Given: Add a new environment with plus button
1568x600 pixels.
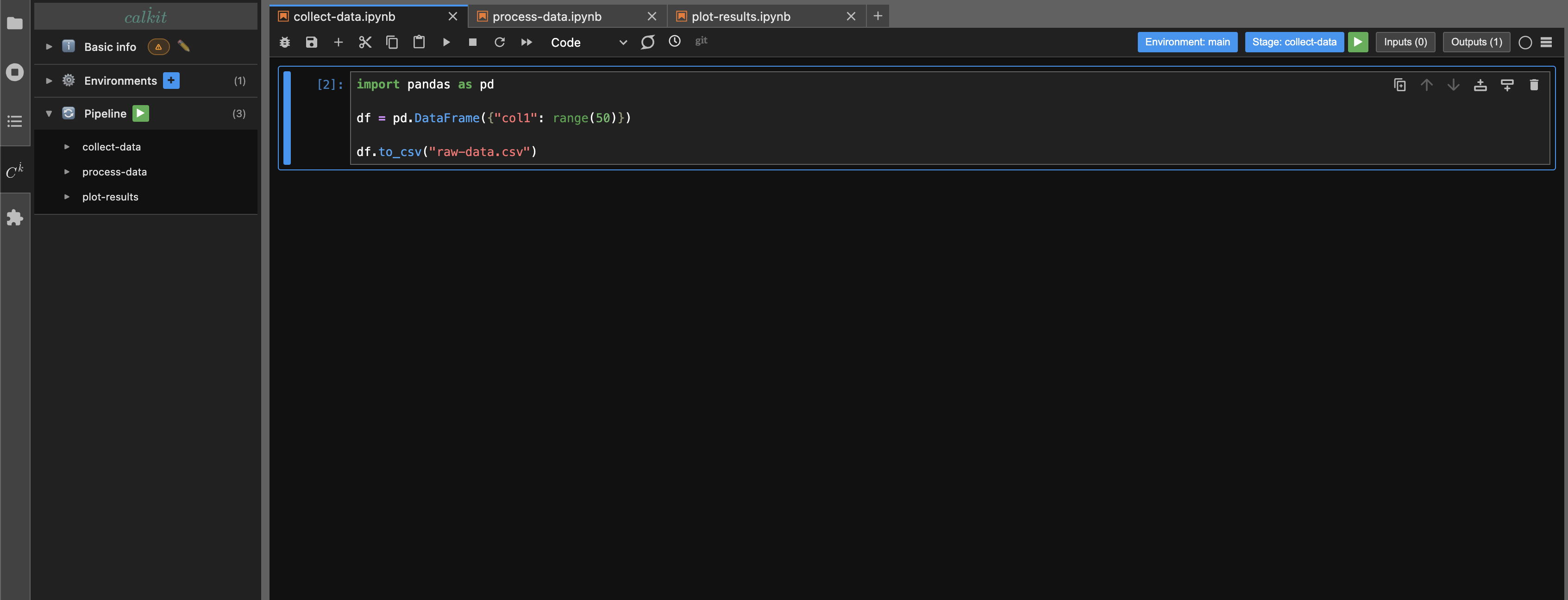Looking at the screenshot, I should (171, 81).
